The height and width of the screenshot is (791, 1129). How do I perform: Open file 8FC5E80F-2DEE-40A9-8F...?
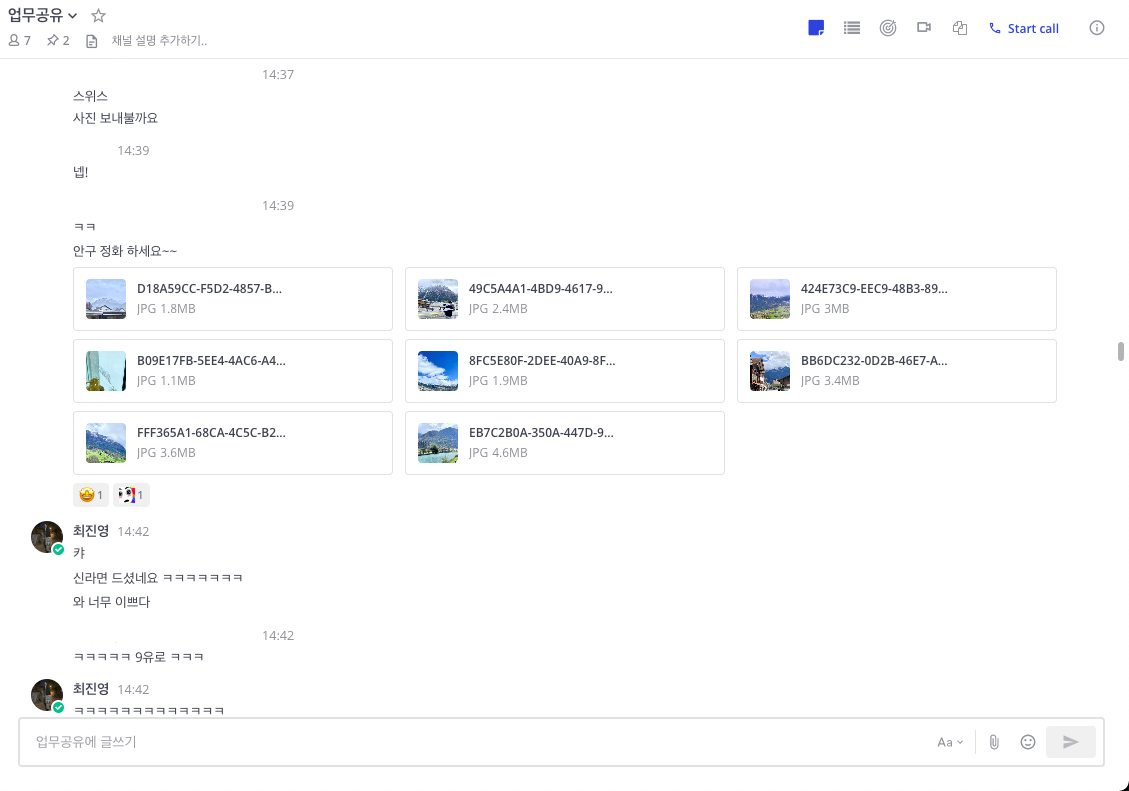pyautogui.click(x=564, y=371)
